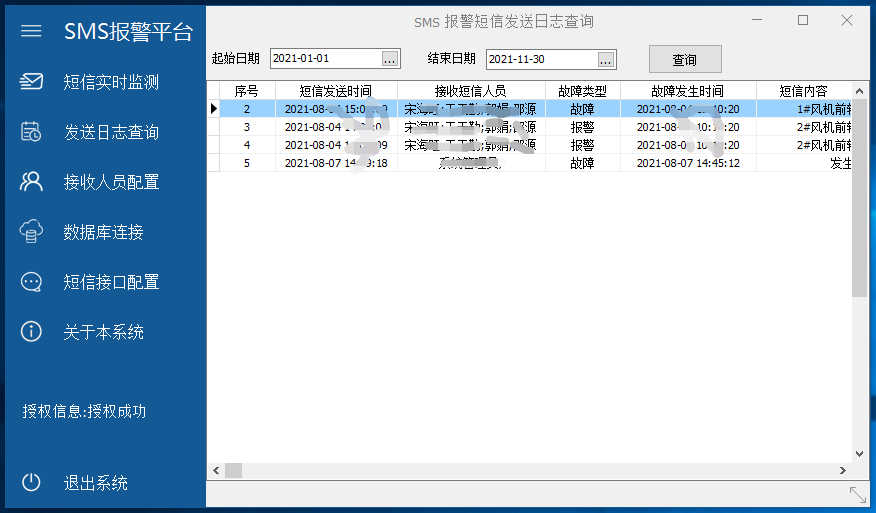Open 发送日志查询 menu item

click(111, 132)
